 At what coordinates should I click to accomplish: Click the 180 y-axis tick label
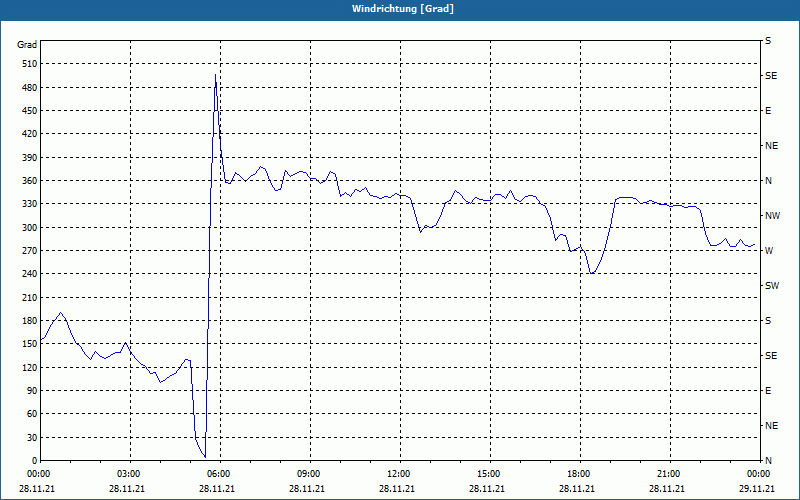click(30, 321)
